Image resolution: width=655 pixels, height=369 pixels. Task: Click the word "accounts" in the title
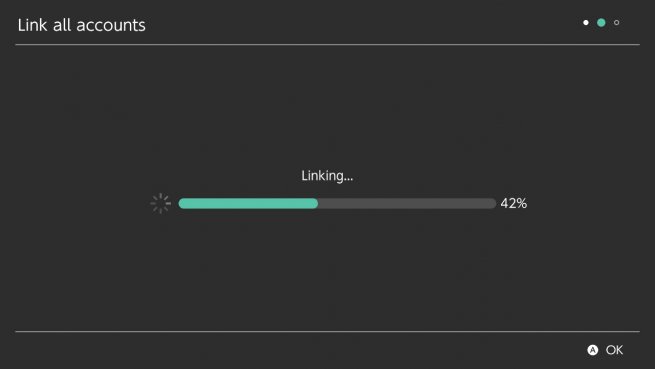tap(111, 26)
